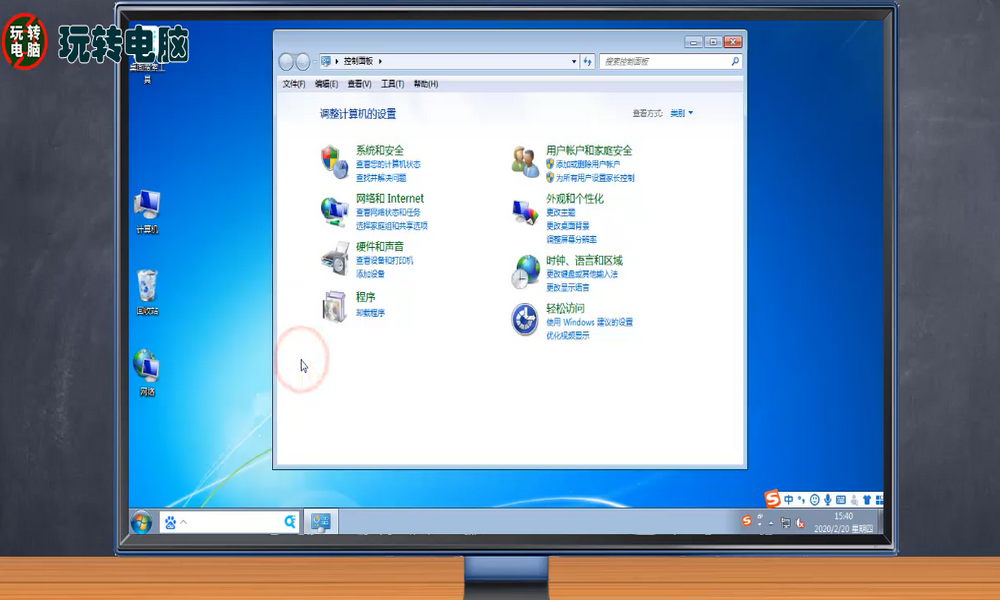Viewport: 1000px width, 600px height.
Task: Open the Ease of Access icon
Action: tap(525, 319)
